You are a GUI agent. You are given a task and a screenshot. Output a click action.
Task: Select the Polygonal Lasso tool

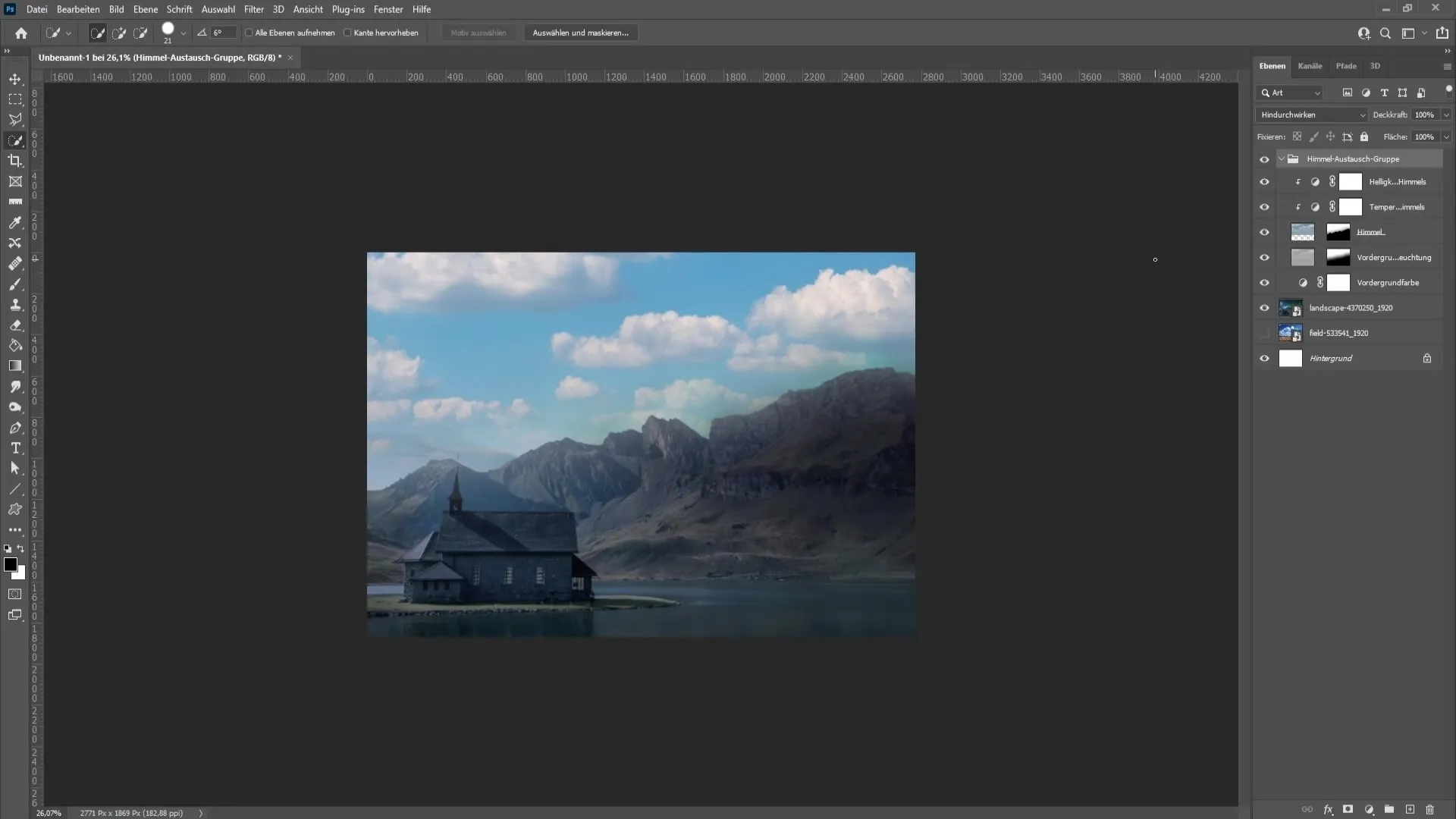click(x=15, y=120)
